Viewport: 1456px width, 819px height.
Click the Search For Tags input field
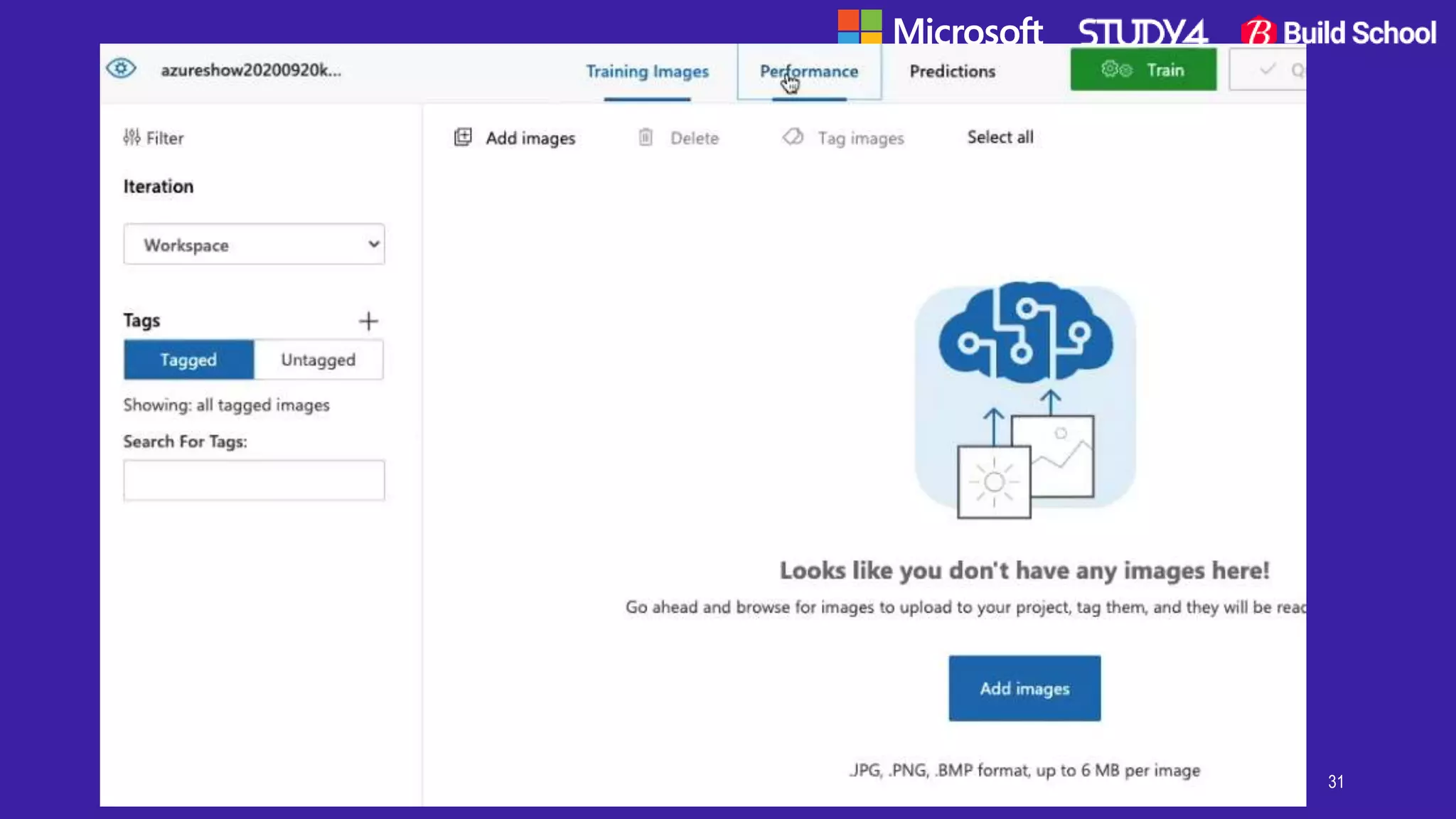pyautogui.click(x=254, y=481)
